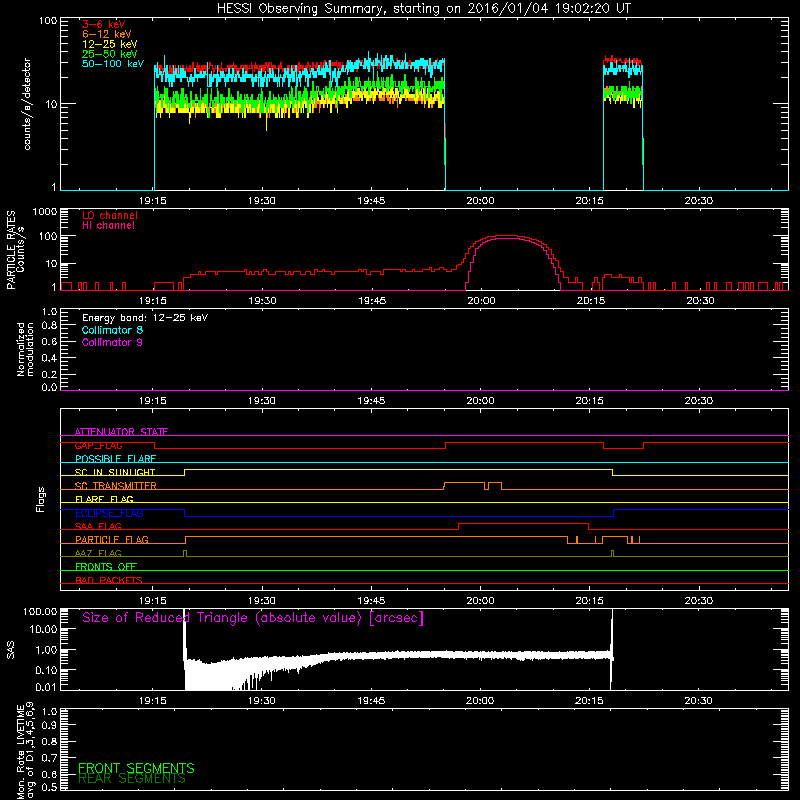Image resolution: width=800 pixels, height=800 pixels.
Task: Click the SAS axis label
Action: [x=11, y=650]
